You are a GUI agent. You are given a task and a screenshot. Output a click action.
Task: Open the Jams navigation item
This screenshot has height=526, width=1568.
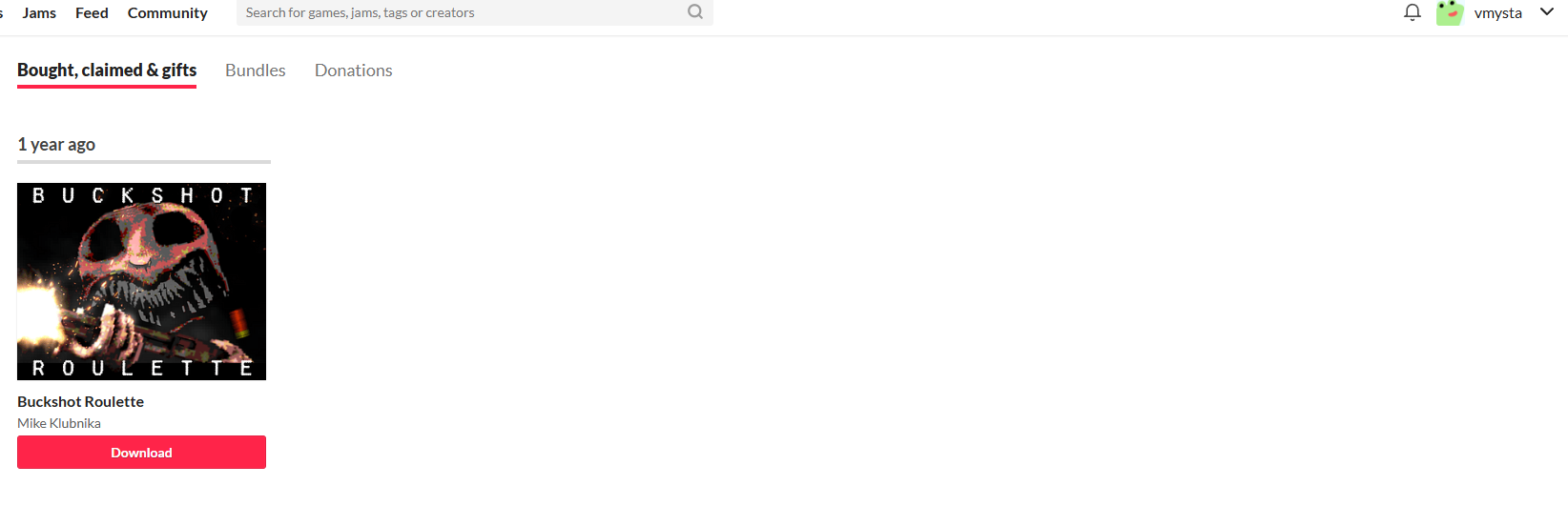39,12
